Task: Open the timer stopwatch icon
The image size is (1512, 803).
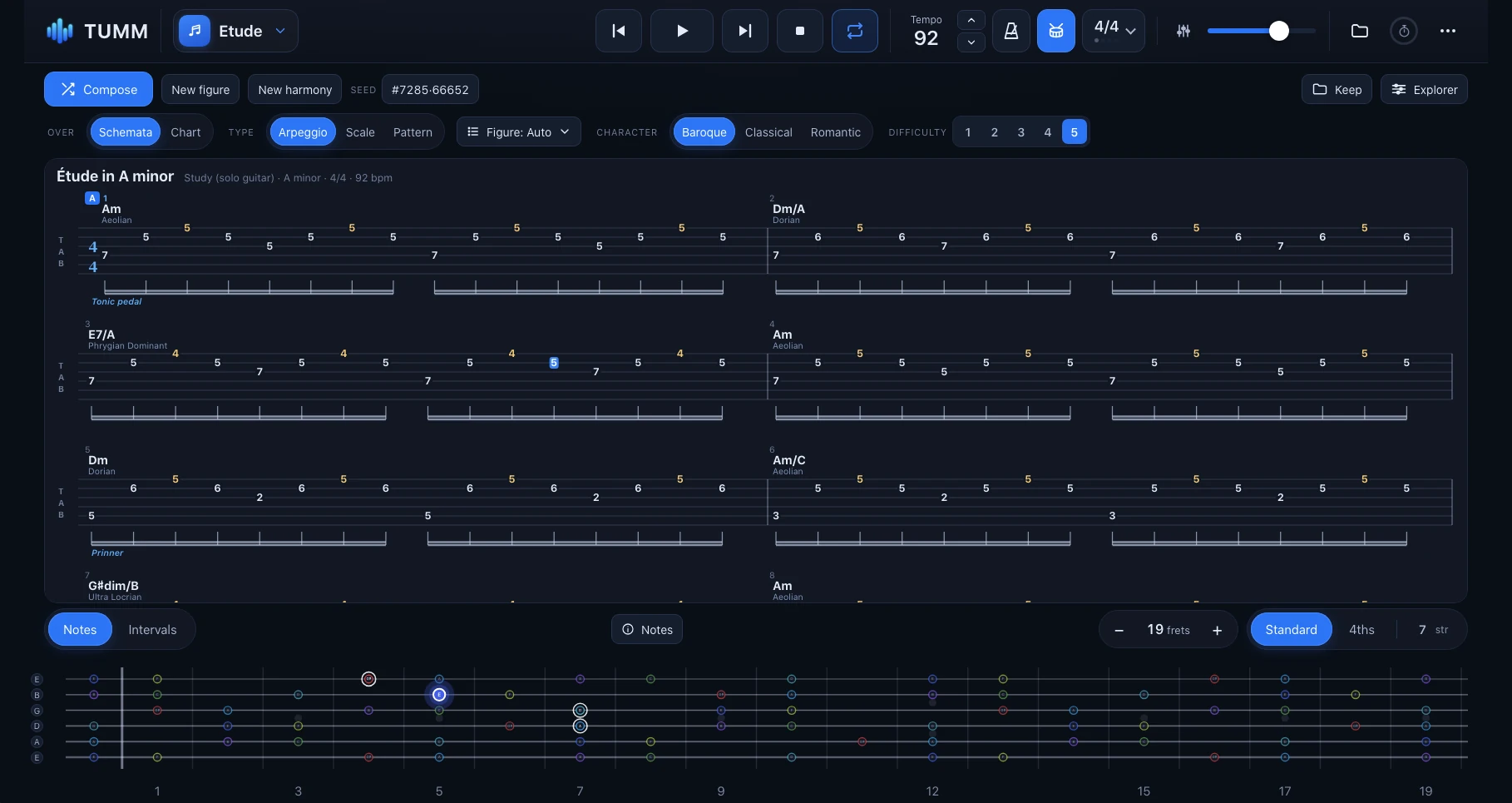Action: [x=1404, y=31]
